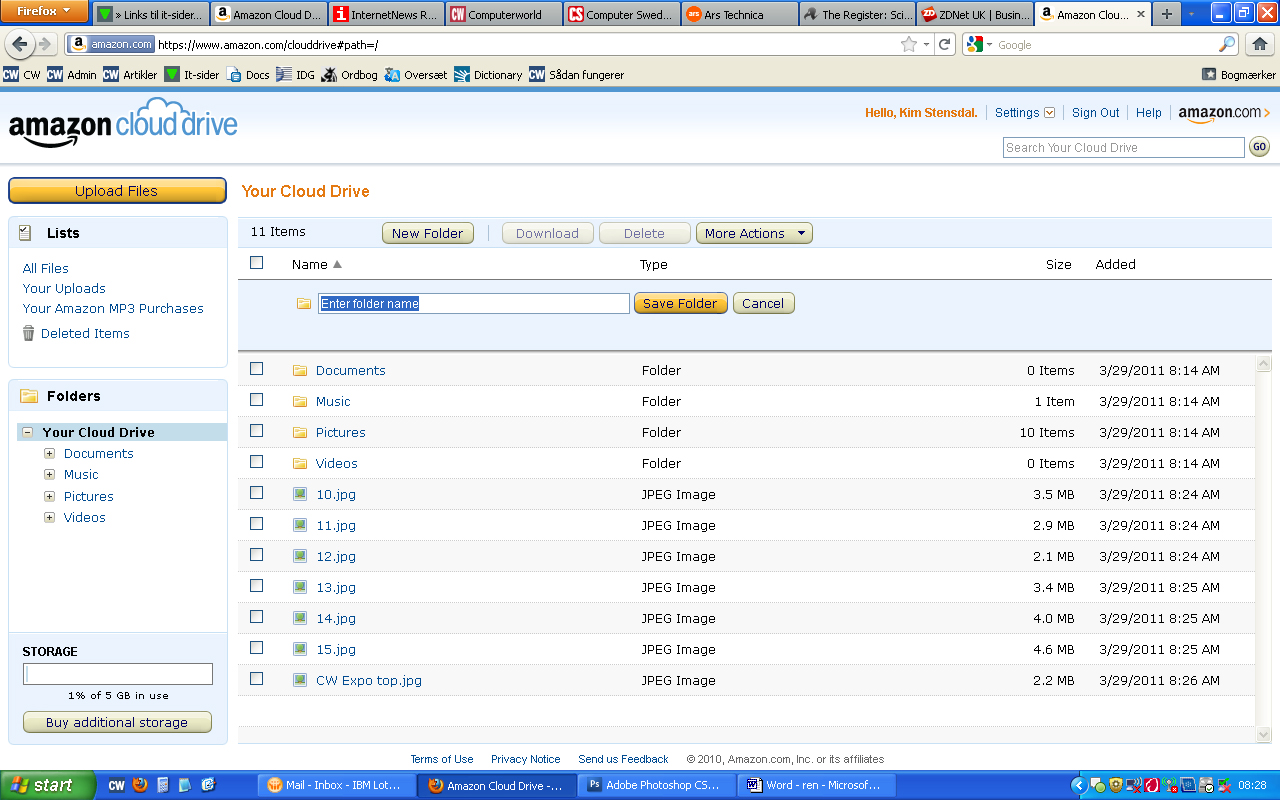1280x800 pixels.
Task: Cancel the new folder creation
Action: [763, 303]
